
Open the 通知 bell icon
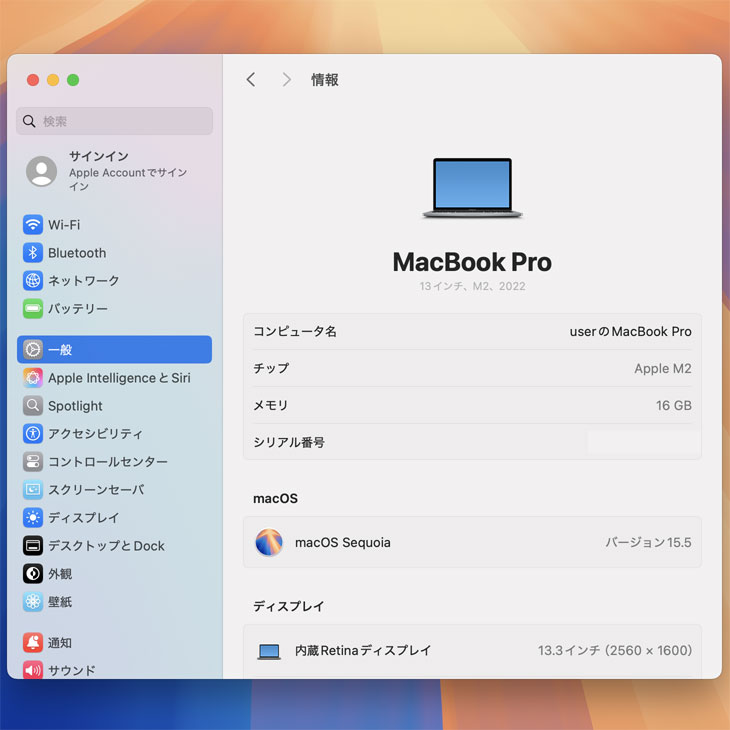point(33,642)
